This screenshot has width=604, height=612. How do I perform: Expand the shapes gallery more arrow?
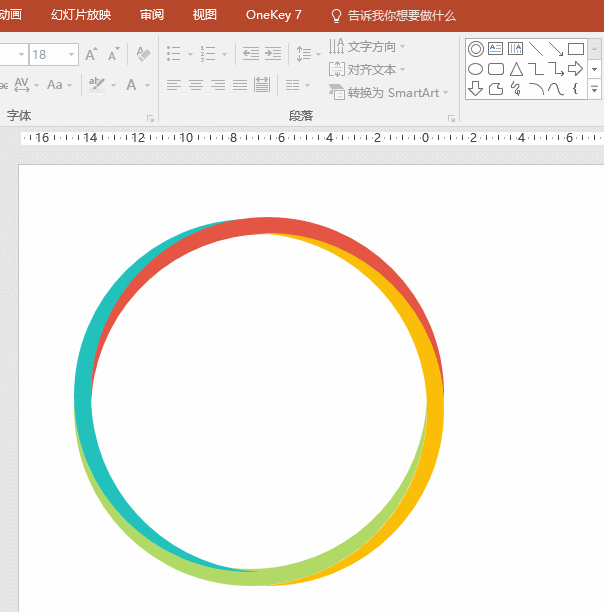(595, 89)
